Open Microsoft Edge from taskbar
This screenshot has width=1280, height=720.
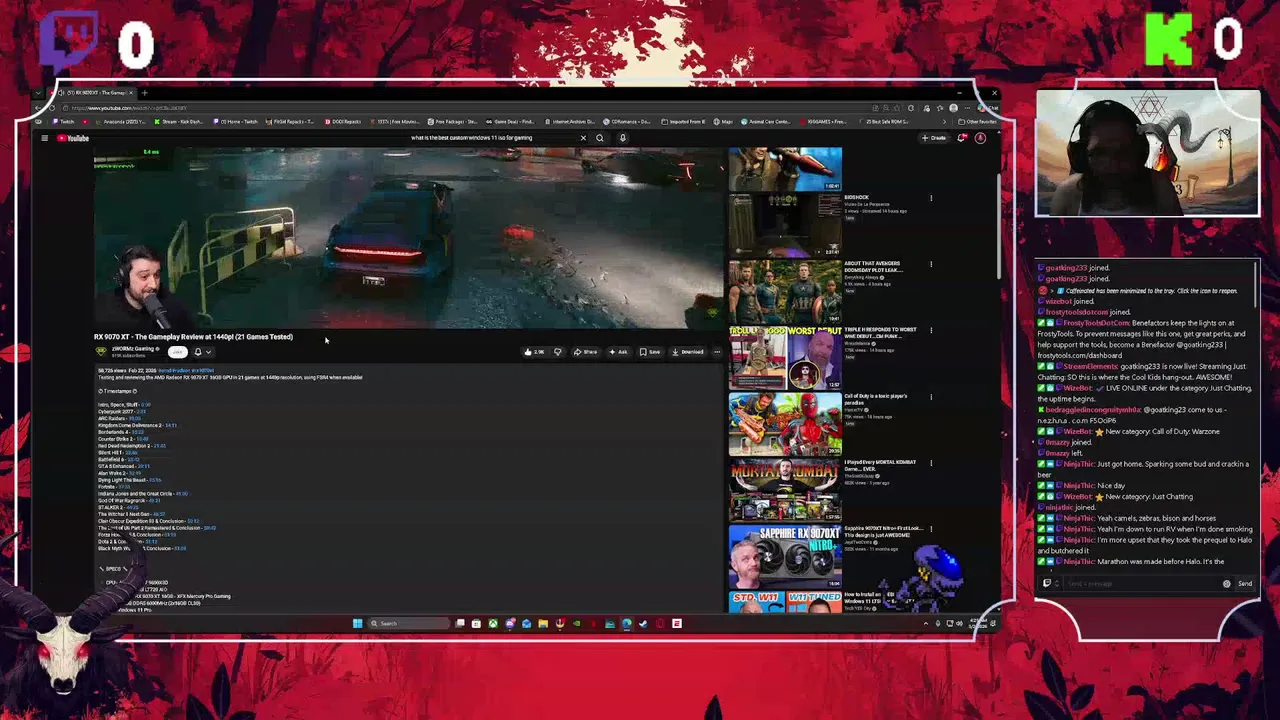[627, 623]
